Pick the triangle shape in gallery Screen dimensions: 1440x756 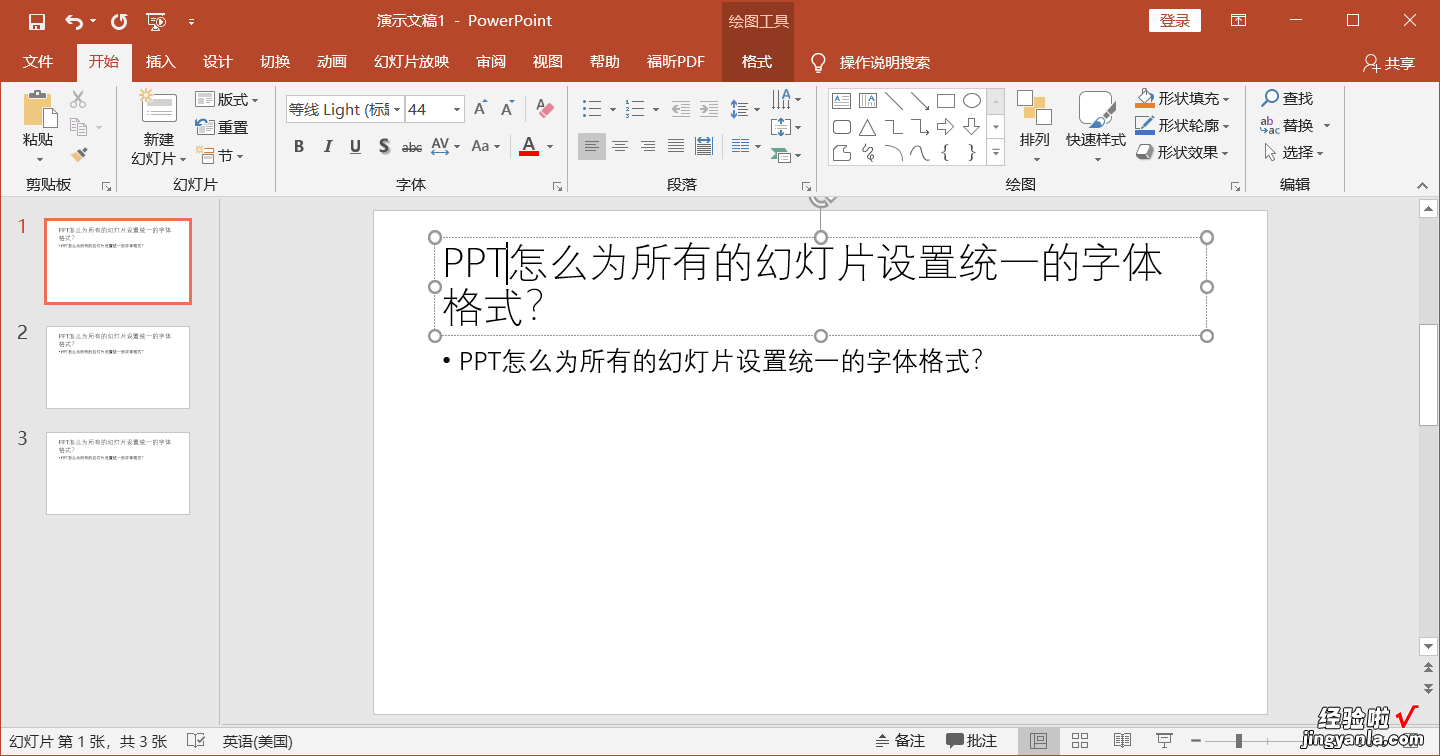(867, 127)
